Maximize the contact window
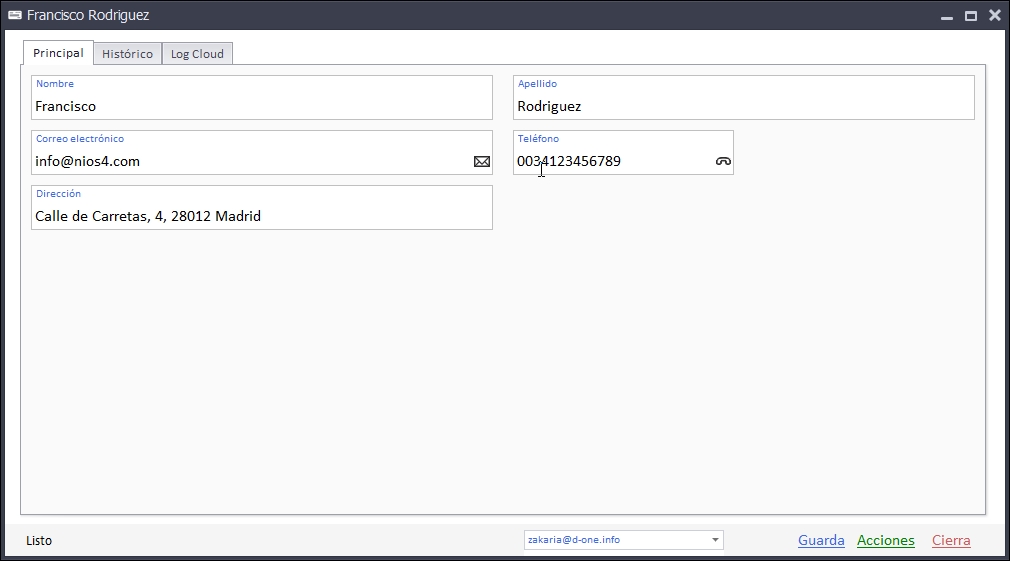 pos(970,16)
